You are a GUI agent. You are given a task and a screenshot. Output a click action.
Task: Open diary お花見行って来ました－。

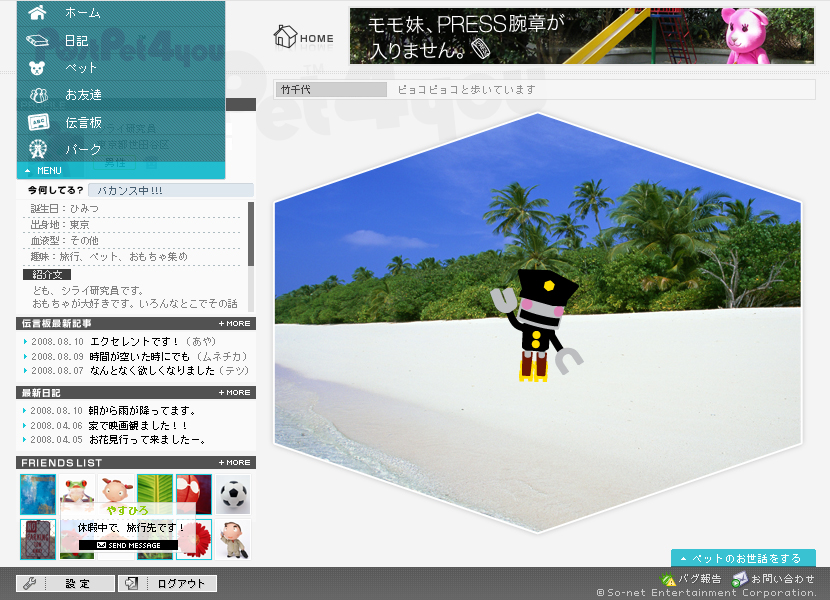[148, 440]
